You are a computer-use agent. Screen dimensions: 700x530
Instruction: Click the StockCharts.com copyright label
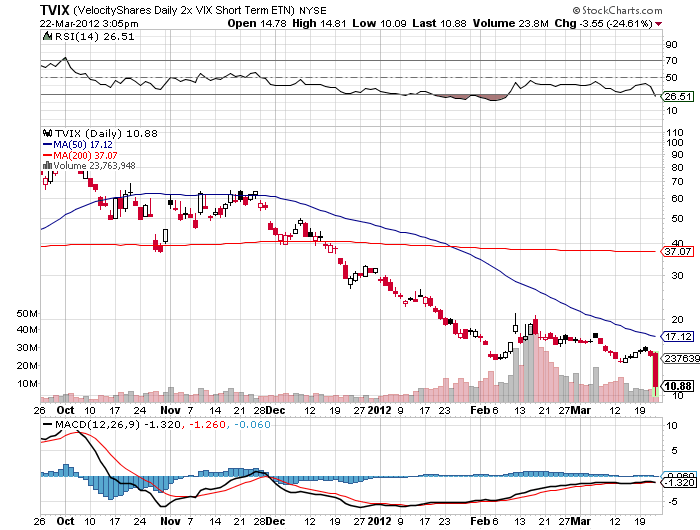(x=617, y=10)
